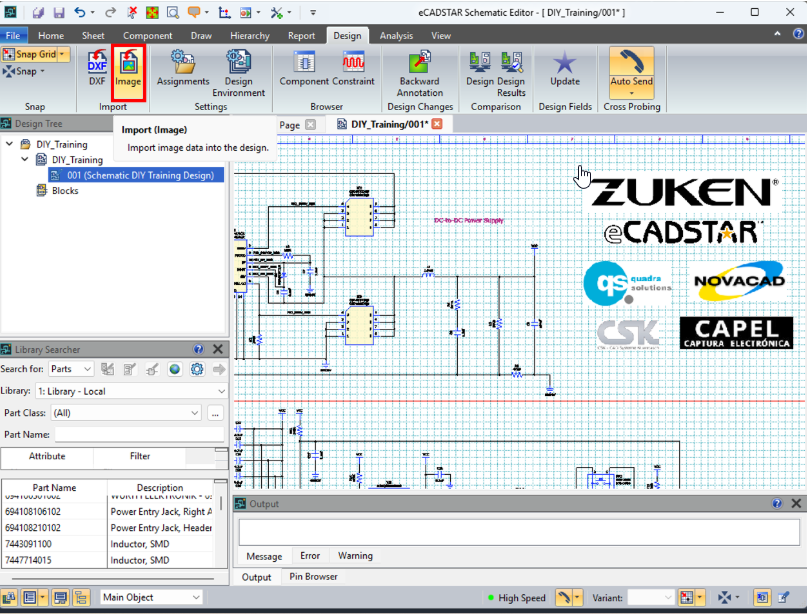807x614 pixels.
Task: Click the Part Name input field
Action: [138, 434]
